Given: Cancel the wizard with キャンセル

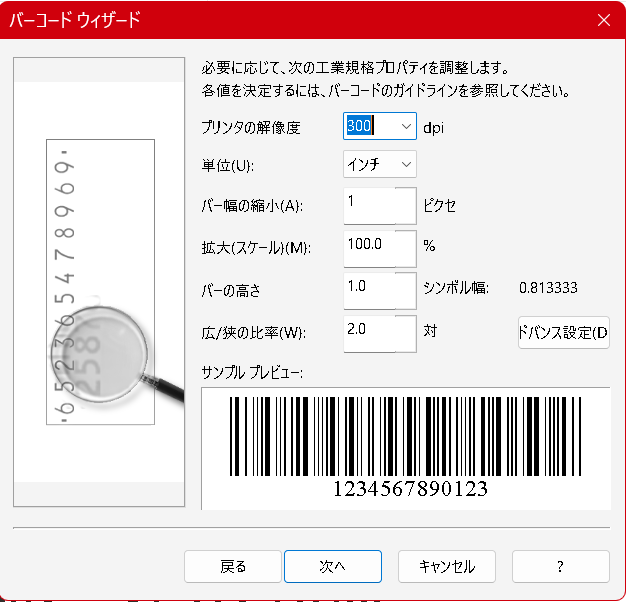Looking at the screenshot, I should click(446, 566).
